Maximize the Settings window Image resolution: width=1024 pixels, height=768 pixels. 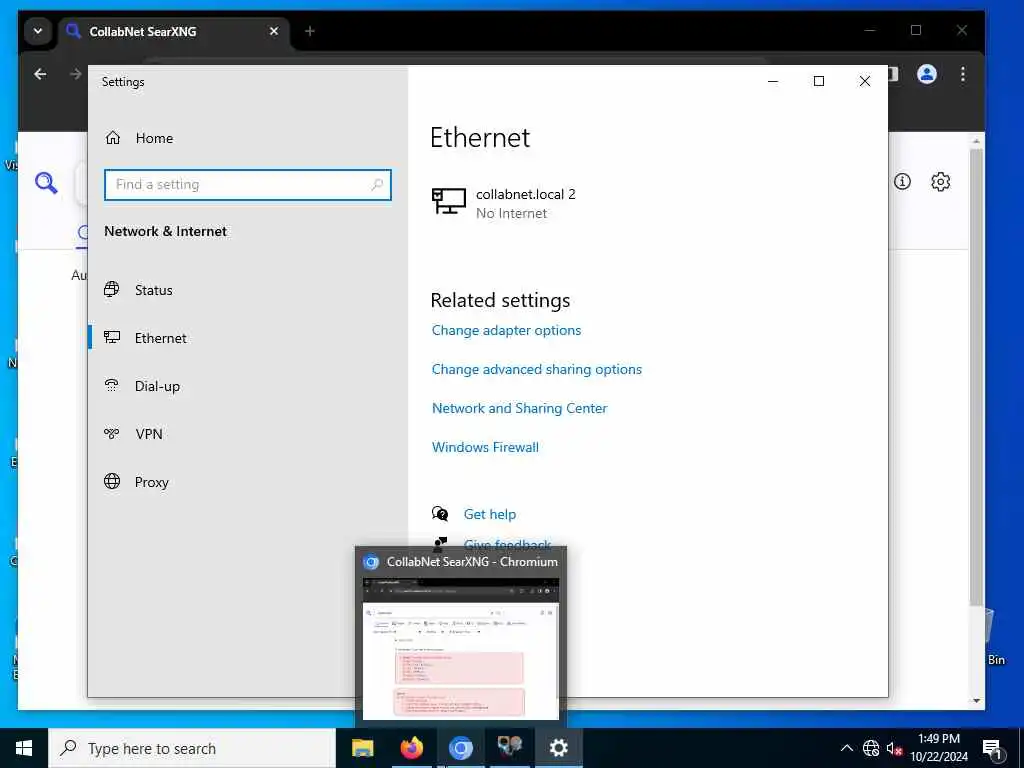pyautogui.click(x=818, y=81)
